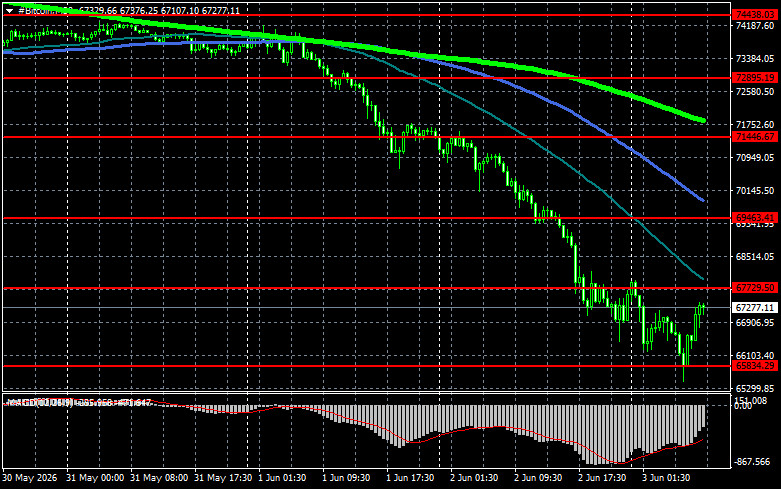The image size is (781, 489).
Task: Click the 30 May 2026 date label
Action: point(30,478)
